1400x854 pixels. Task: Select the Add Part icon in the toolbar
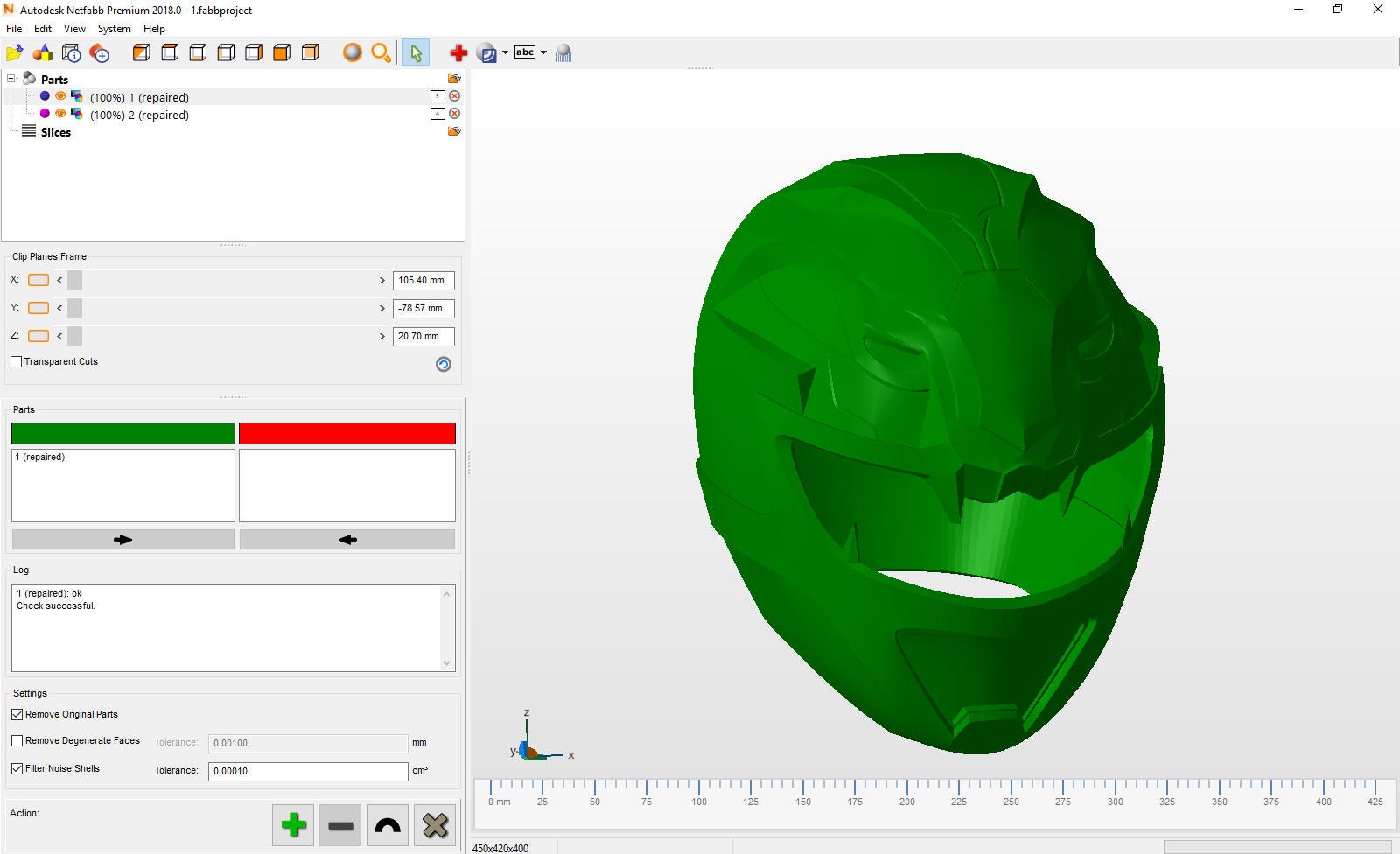point(43,52)
